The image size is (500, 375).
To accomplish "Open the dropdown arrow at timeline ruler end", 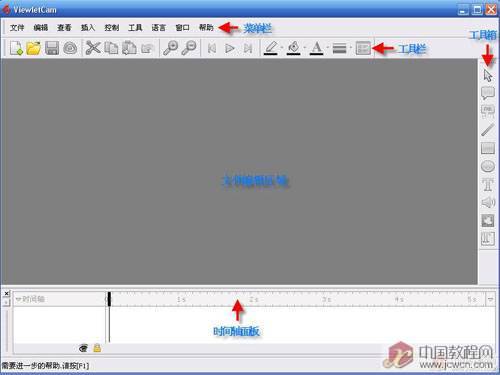I will point(490,299).
